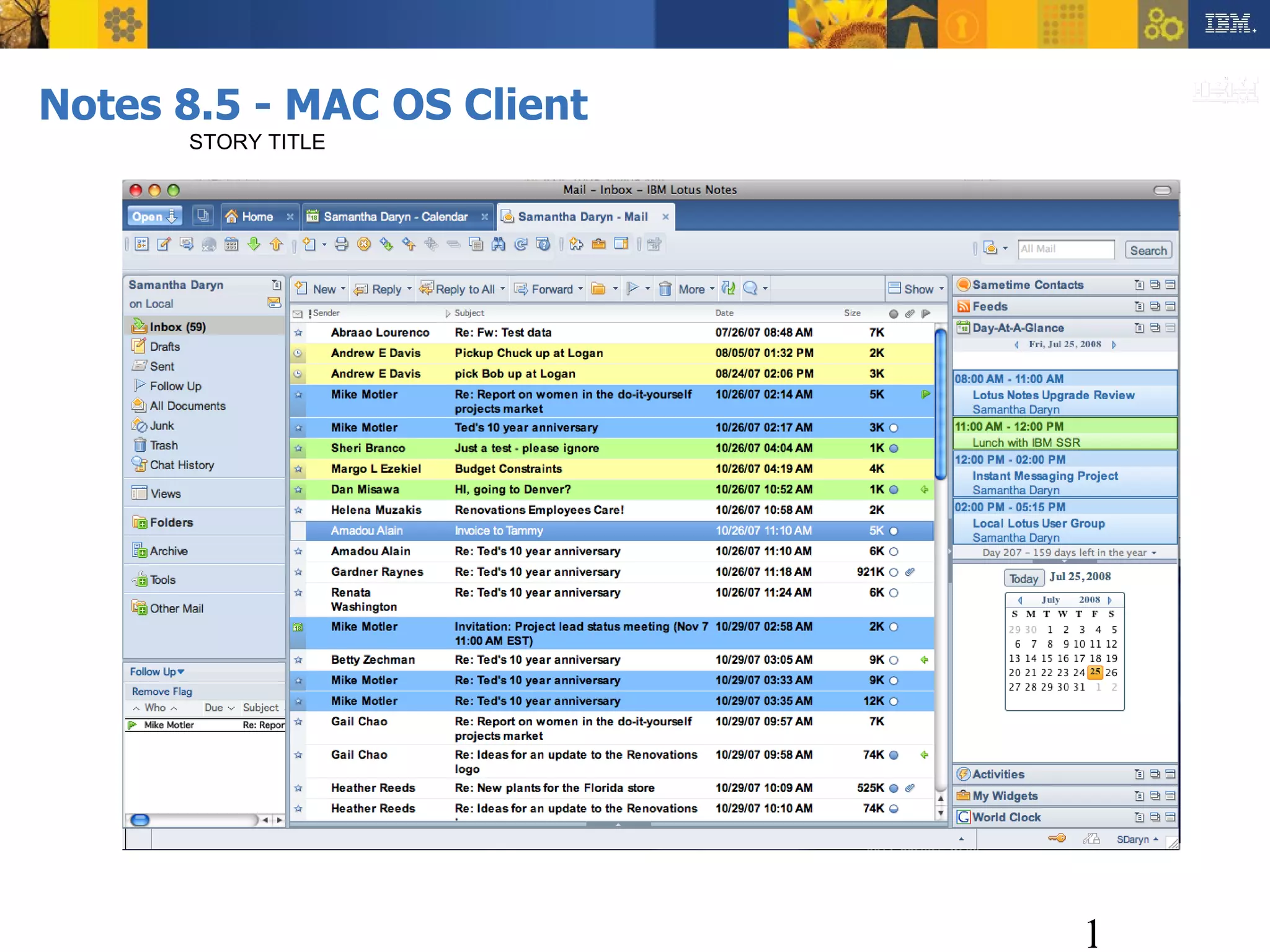Viewport: 1270px width, 952px height.
Task: Go to previous day in Day-At-A-Glance
Action: tap(1017, 345)
